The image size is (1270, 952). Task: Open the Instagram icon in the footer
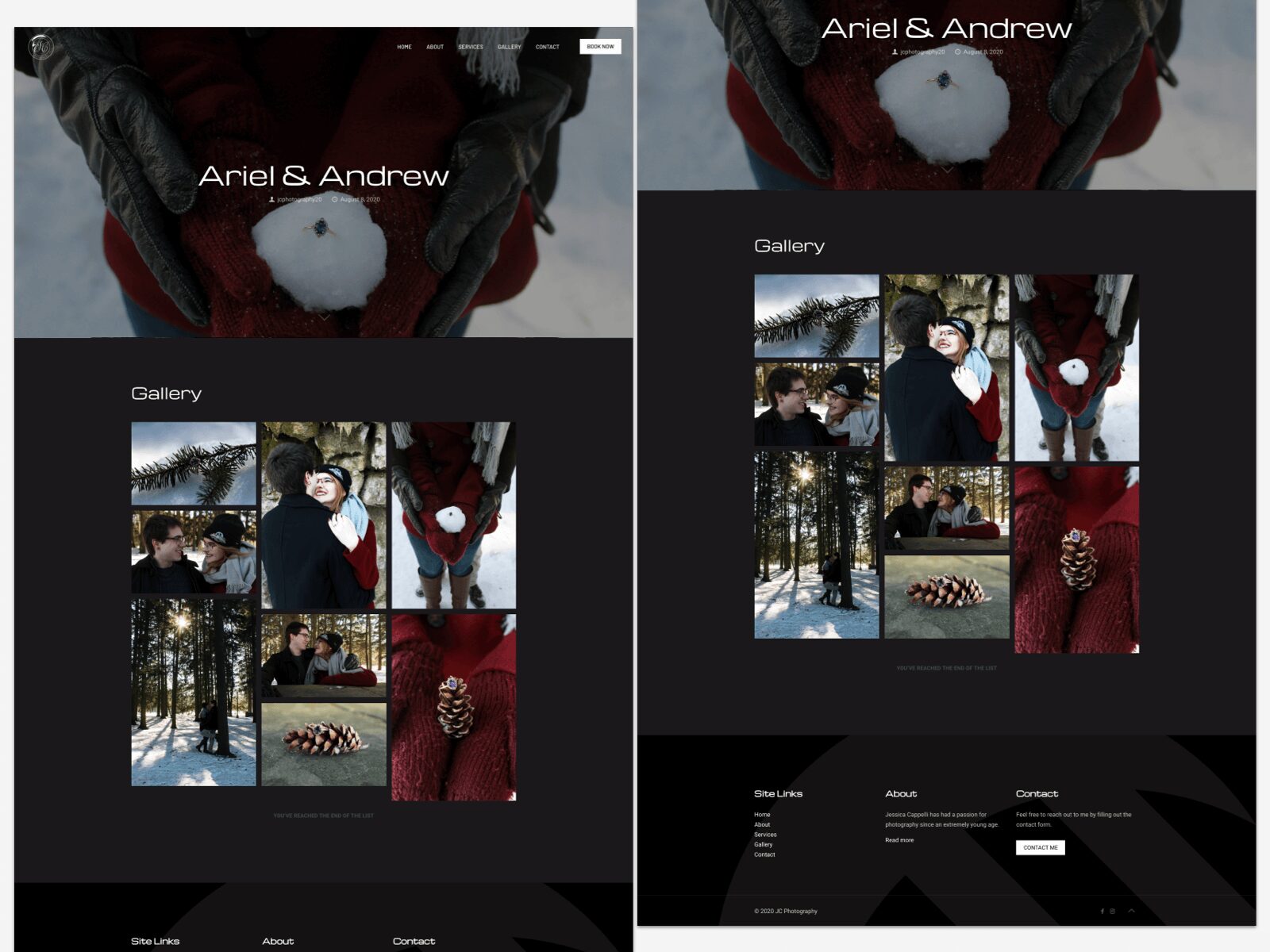(1113, 911)
